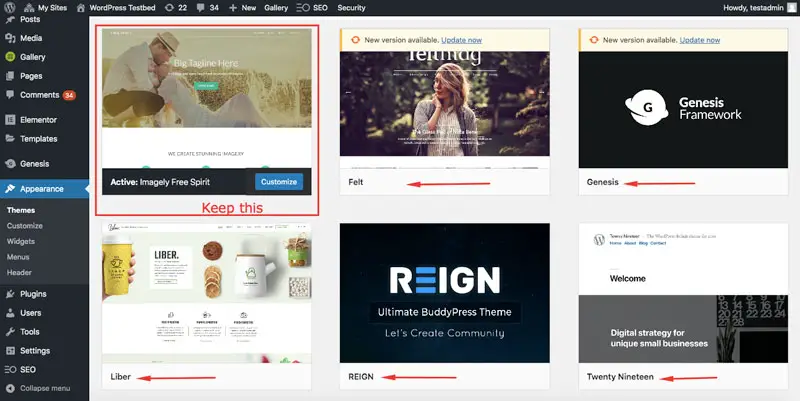The height and width of the screenshot is (401, 800).
Task: Open Imagely Free Spirit theme screenshot
Action: 207,98
